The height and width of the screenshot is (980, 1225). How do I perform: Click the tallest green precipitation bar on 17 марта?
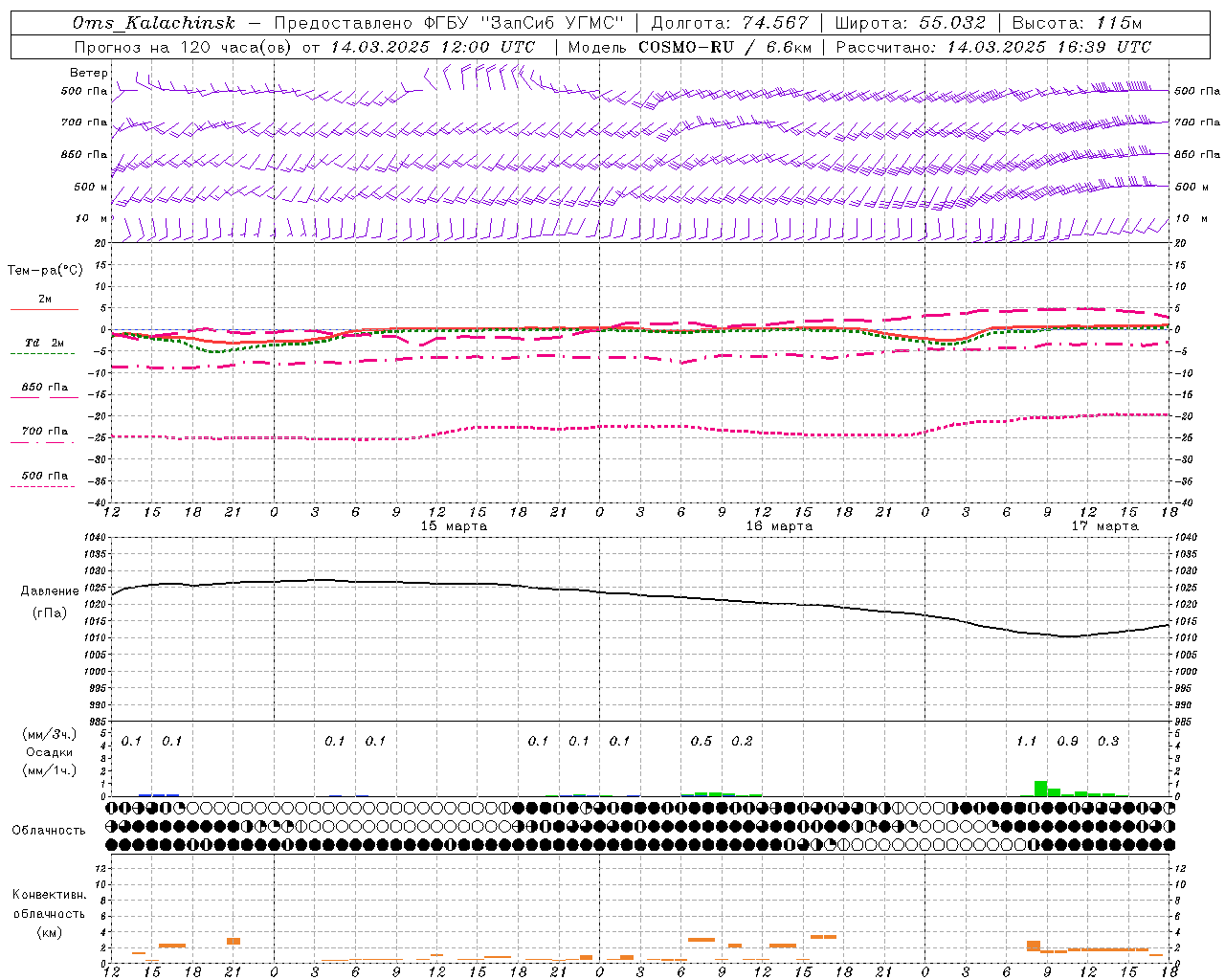pos(1040,789)
